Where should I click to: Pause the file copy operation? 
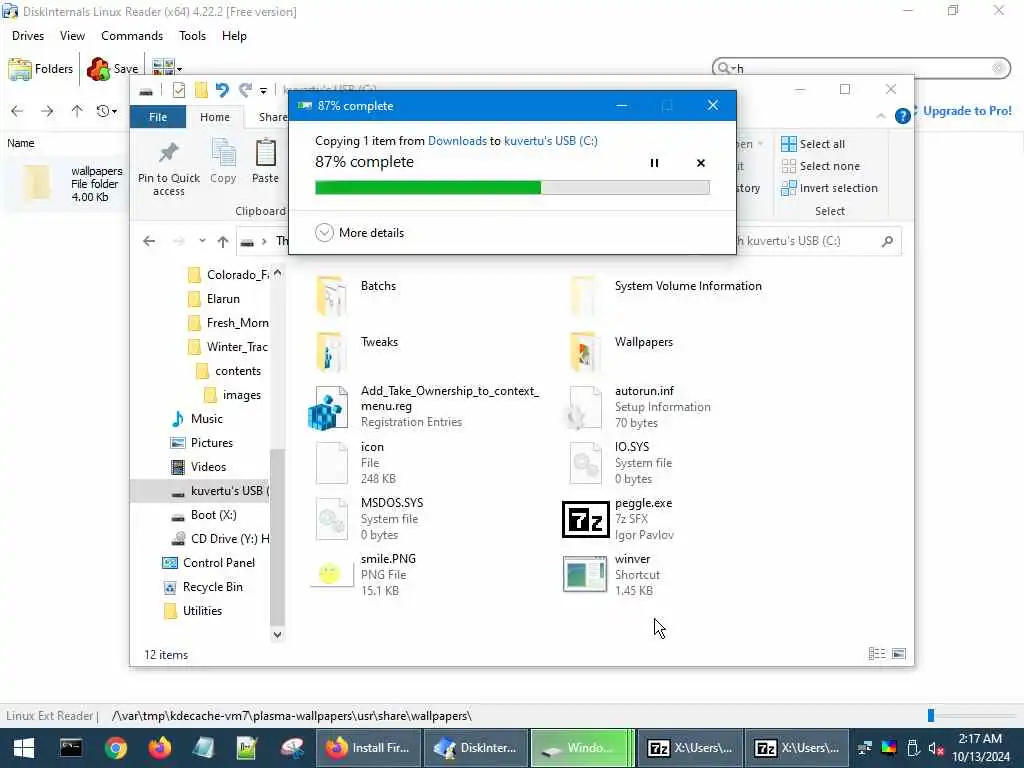[x=654, y=163]
